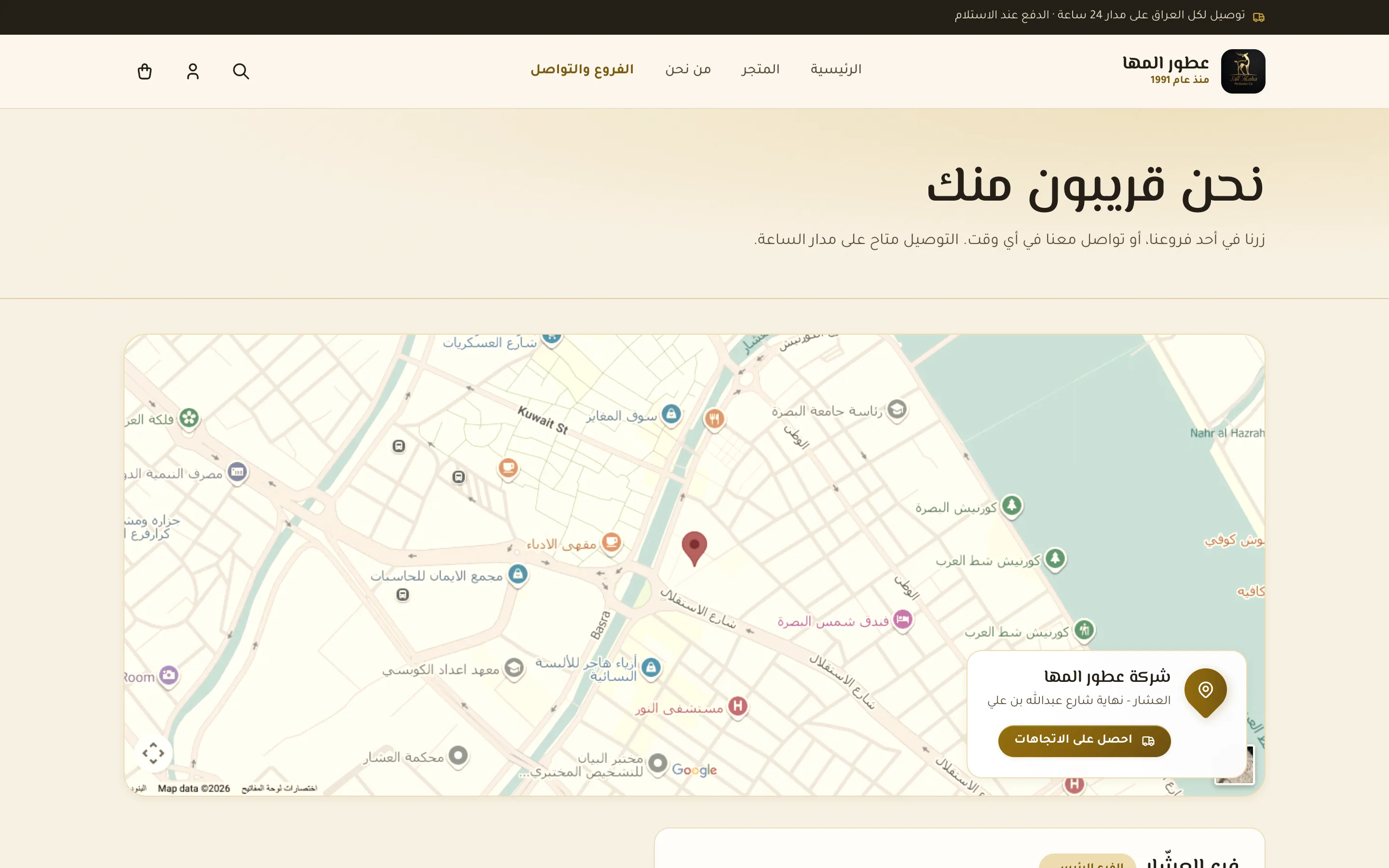Click رئاسة جامعة البصرة marker

pyautogui.click(x=897, y=410)
